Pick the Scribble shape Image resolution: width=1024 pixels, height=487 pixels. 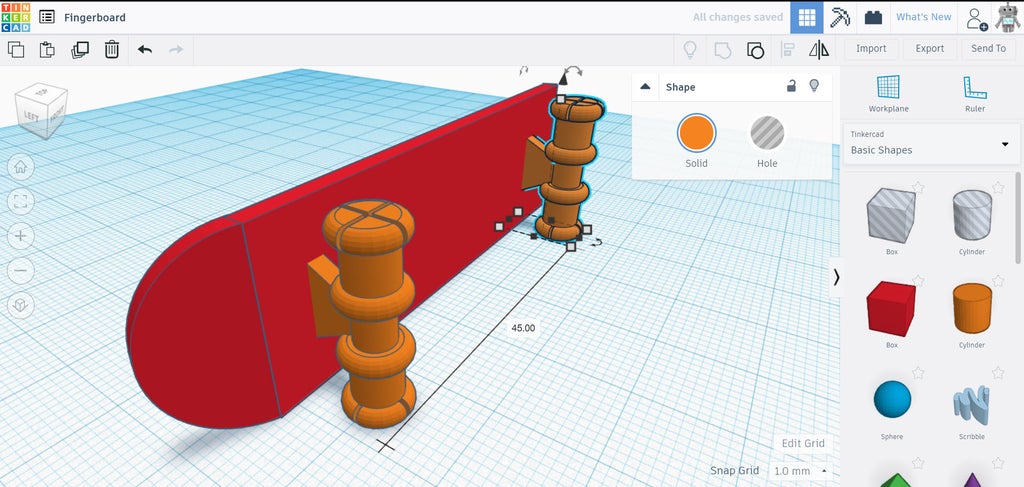click(972, 401)
